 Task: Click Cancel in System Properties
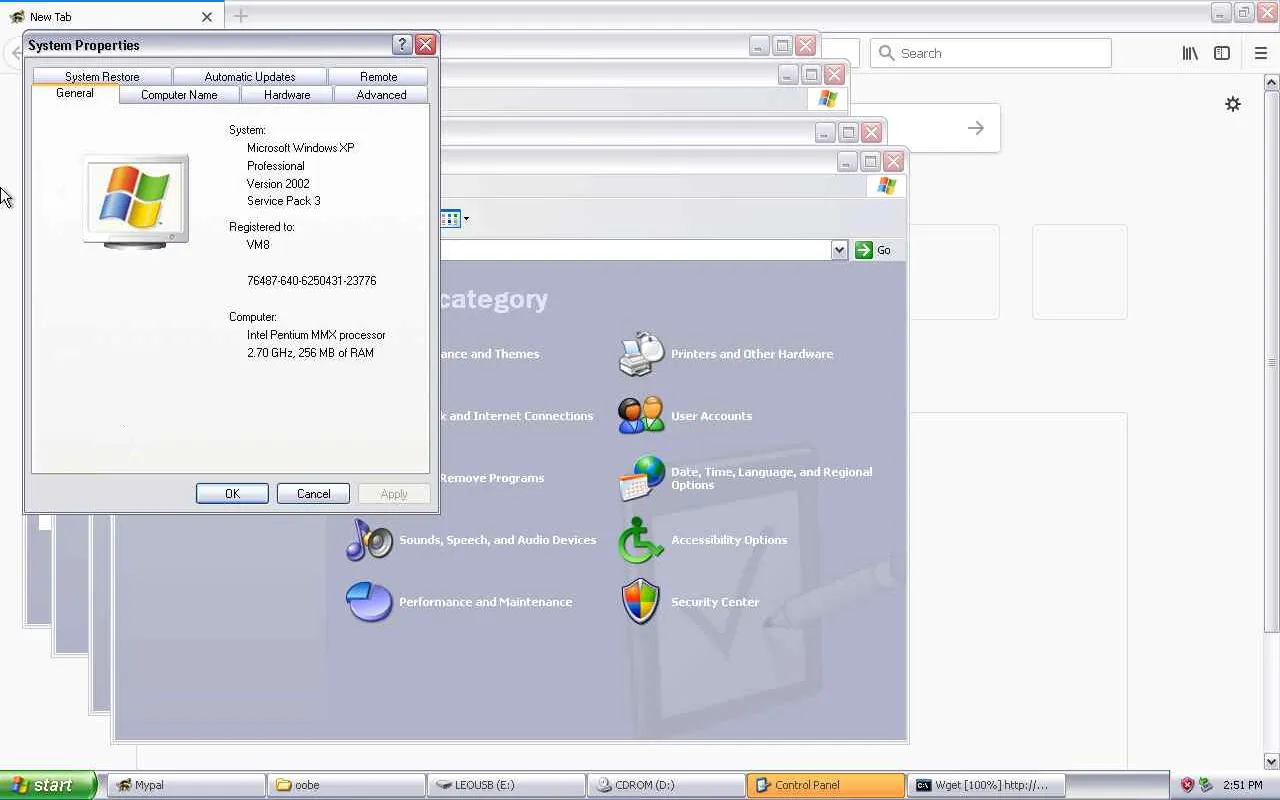coord(313,494)
